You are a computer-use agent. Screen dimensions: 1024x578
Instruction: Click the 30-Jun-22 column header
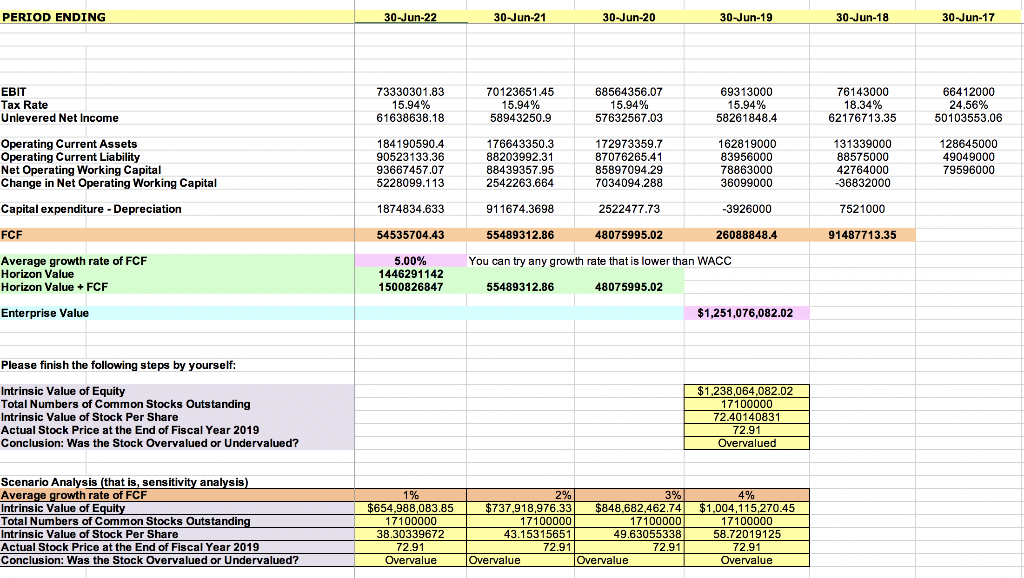pos(411,17)
